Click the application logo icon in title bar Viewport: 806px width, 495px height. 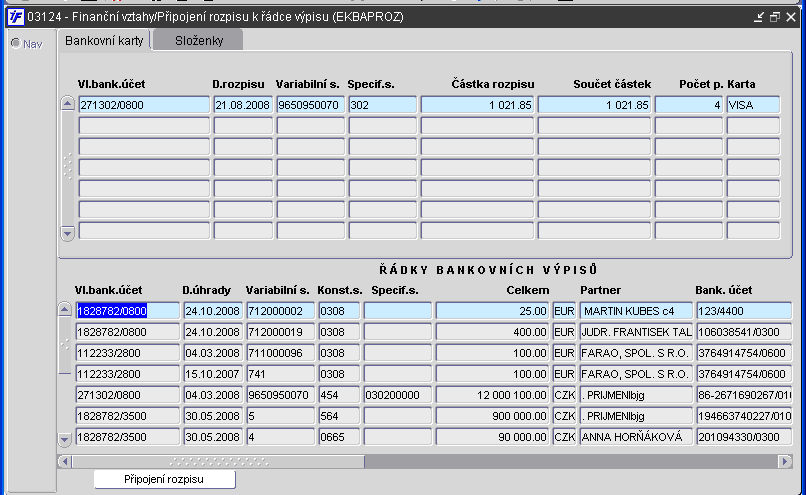pyautogui.click(x=16, y=17)
